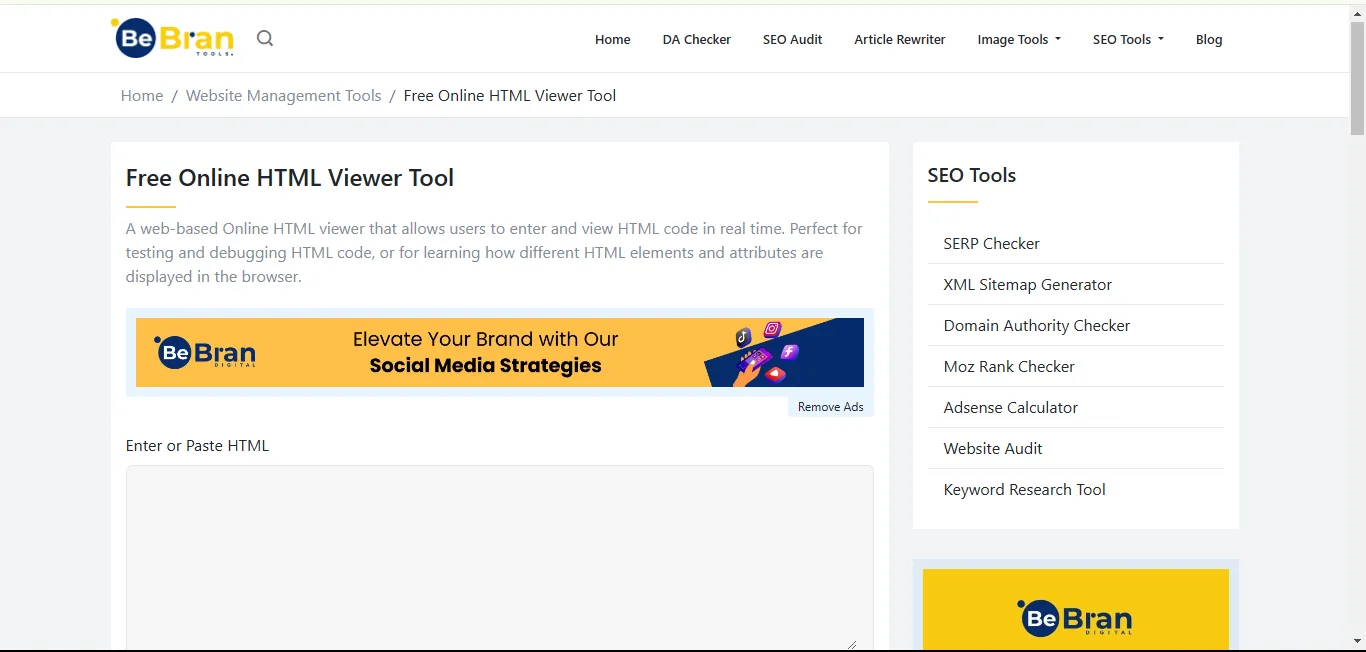Click the SEO Tools sidebar heading

(x=972, y=176)
